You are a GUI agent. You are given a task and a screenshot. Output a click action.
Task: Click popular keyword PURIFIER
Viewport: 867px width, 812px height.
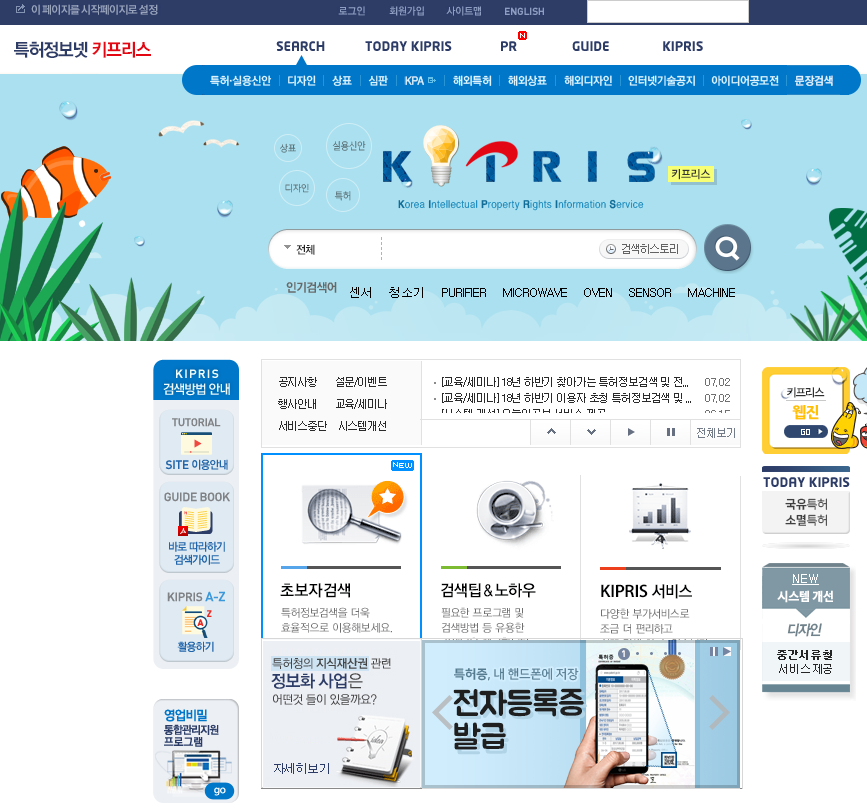[x=463, y=292]
